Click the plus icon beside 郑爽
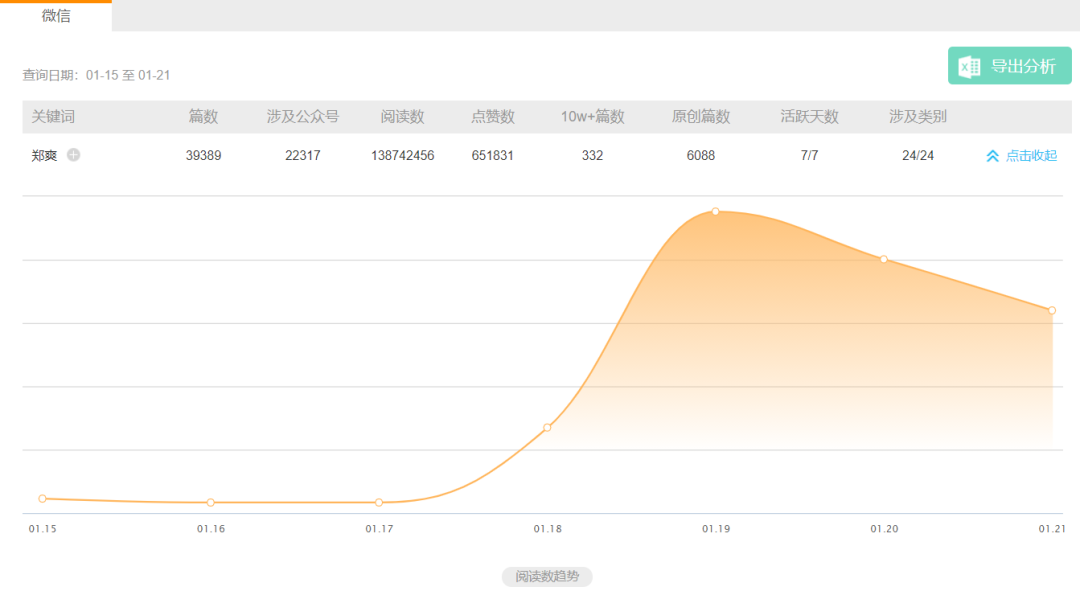This screenshot has height=591, width=1080. 73,155
